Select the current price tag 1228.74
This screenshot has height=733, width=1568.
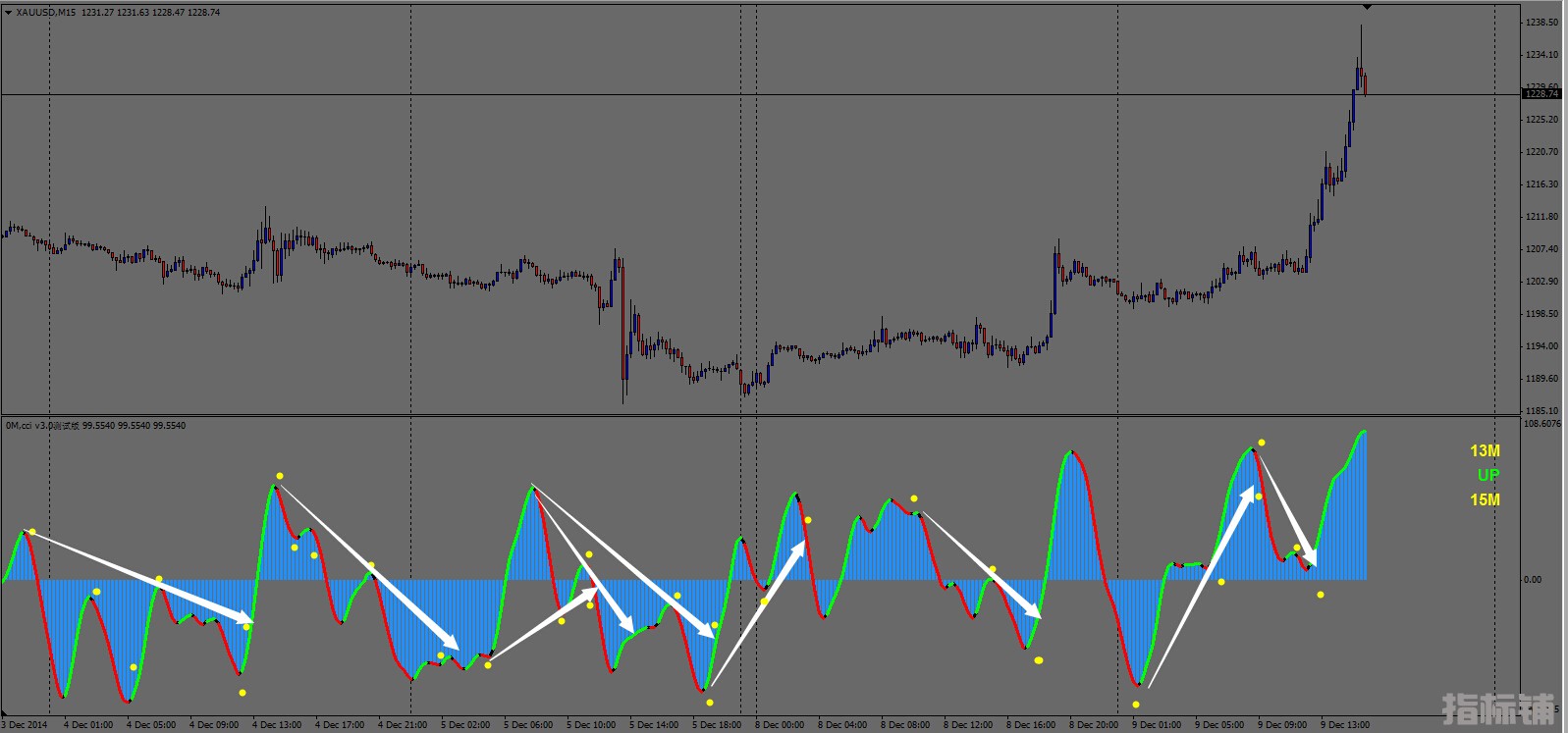pos(1540,94)
